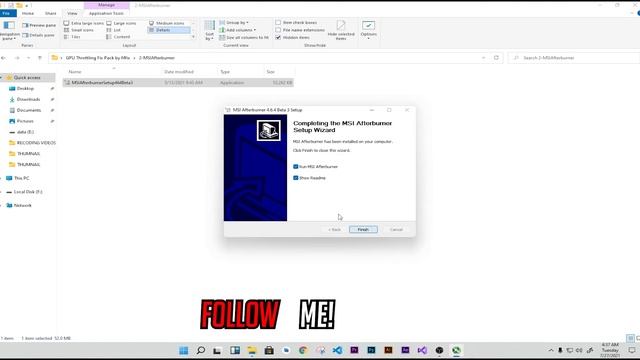Select MSIAfterburnerSetup file row

click(178, 82)
